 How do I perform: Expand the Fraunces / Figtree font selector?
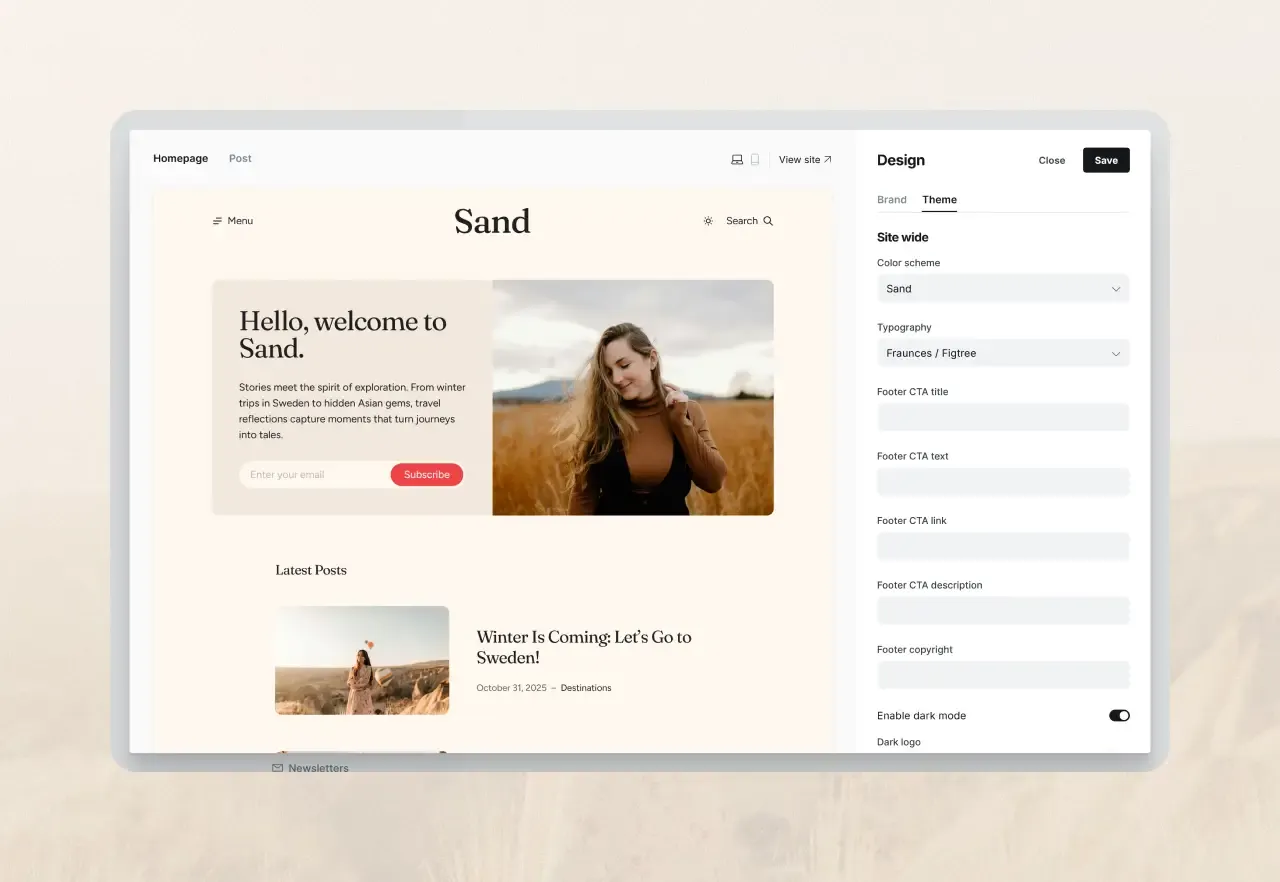point(1115,353)
